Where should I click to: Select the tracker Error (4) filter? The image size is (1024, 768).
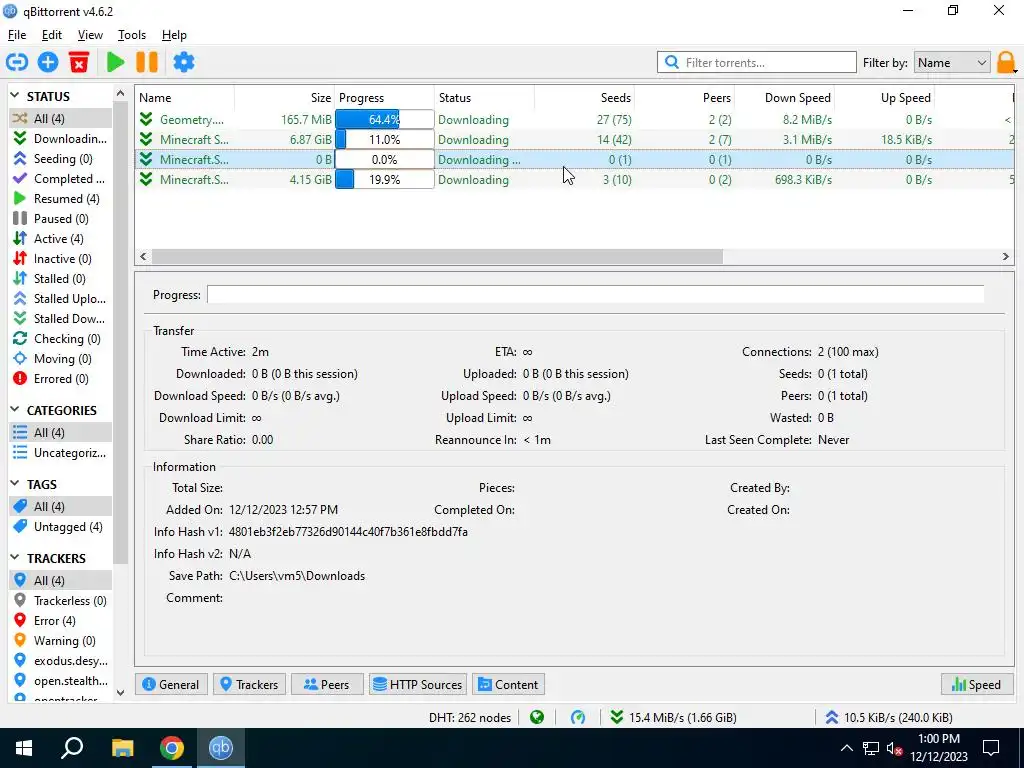[x=60, y=621]
